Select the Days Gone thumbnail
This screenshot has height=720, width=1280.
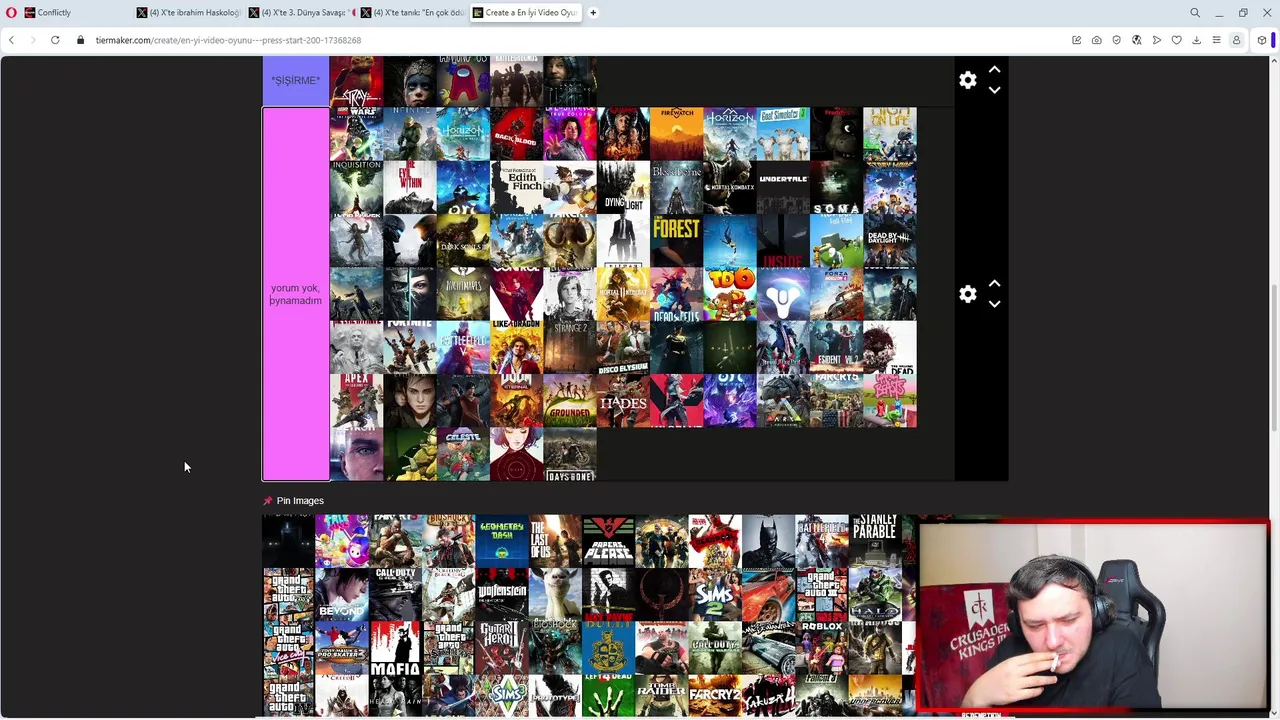tap(570, 454)
